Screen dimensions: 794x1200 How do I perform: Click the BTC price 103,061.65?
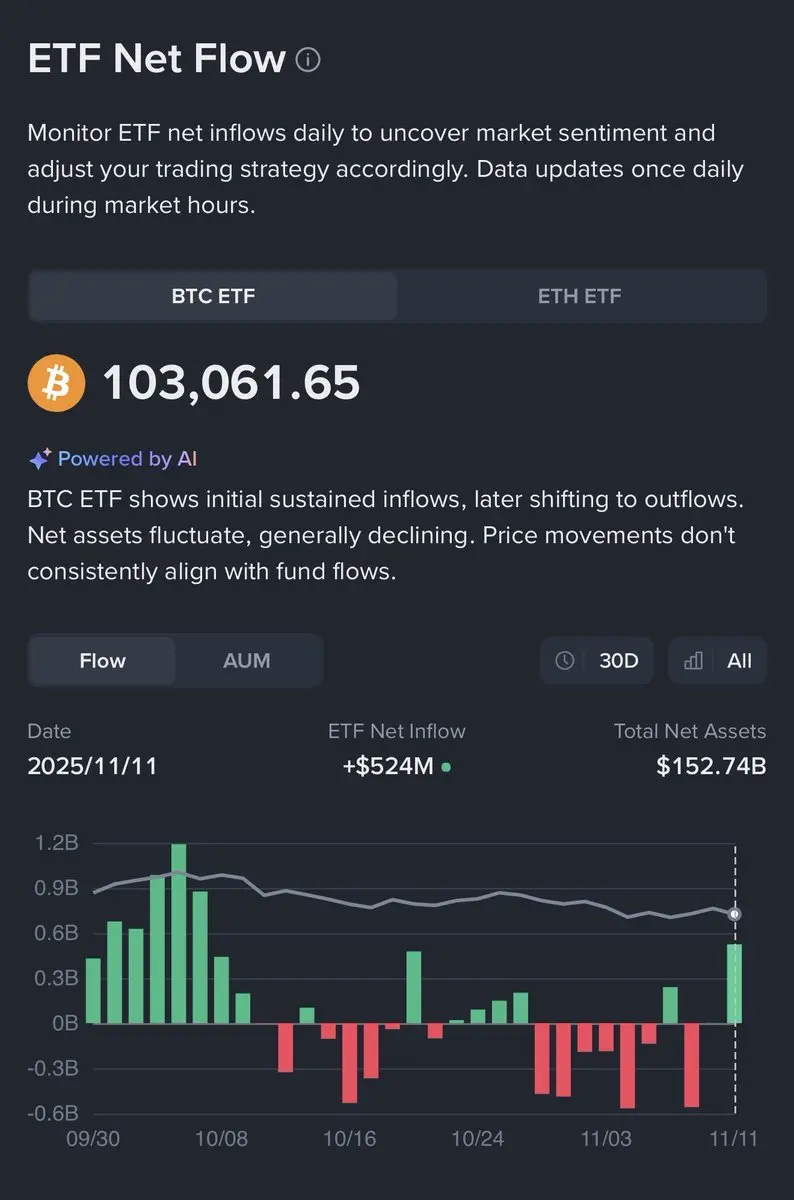(231, 382)
